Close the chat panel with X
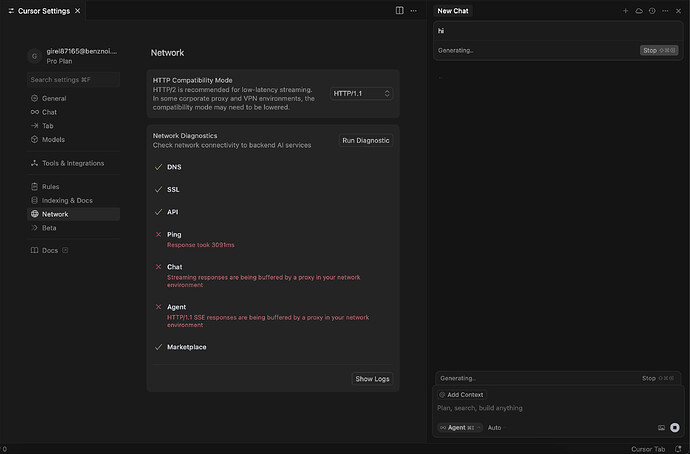690x454 pixels. pos(679,11)
